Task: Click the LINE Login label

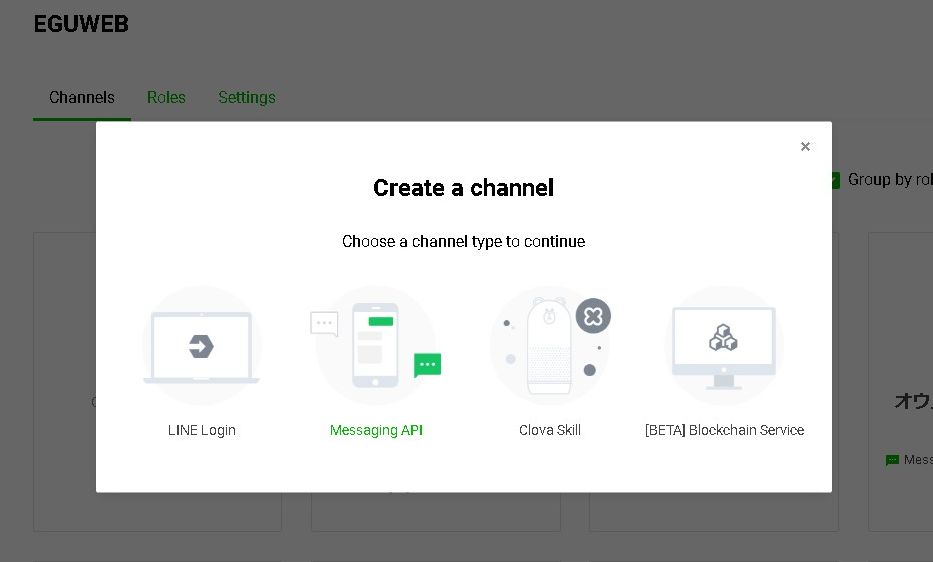Action: (x=202, y=430)
